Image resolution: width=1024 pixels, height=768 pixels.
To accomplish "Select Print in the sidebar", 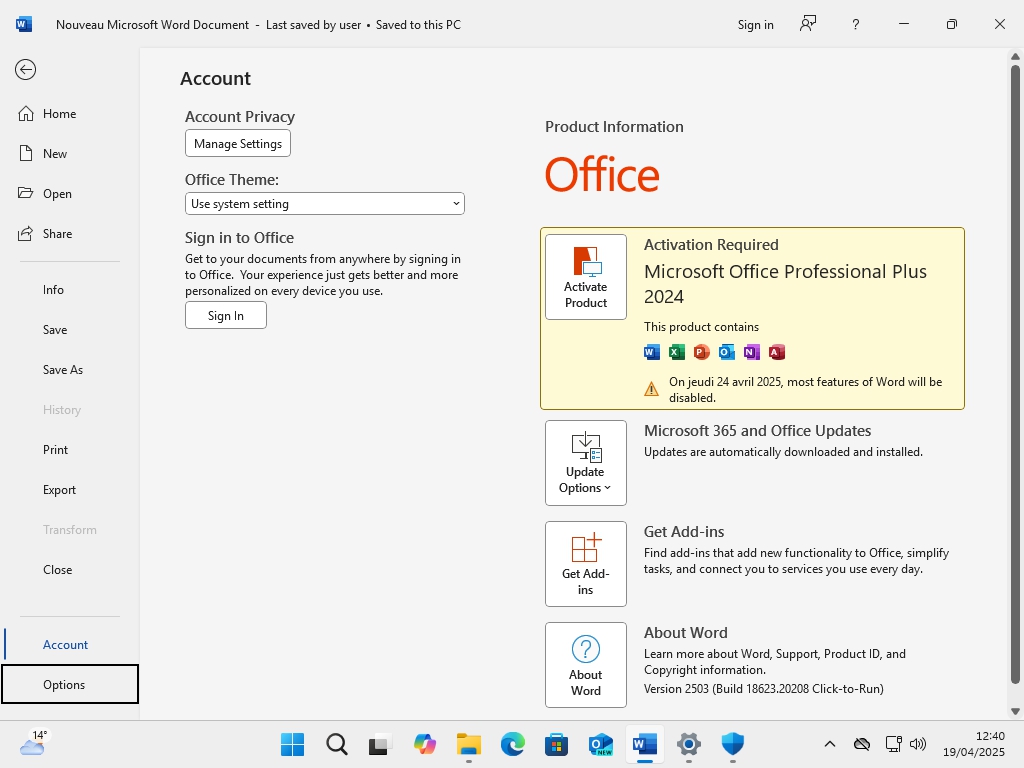I will (x=56, y=450).
